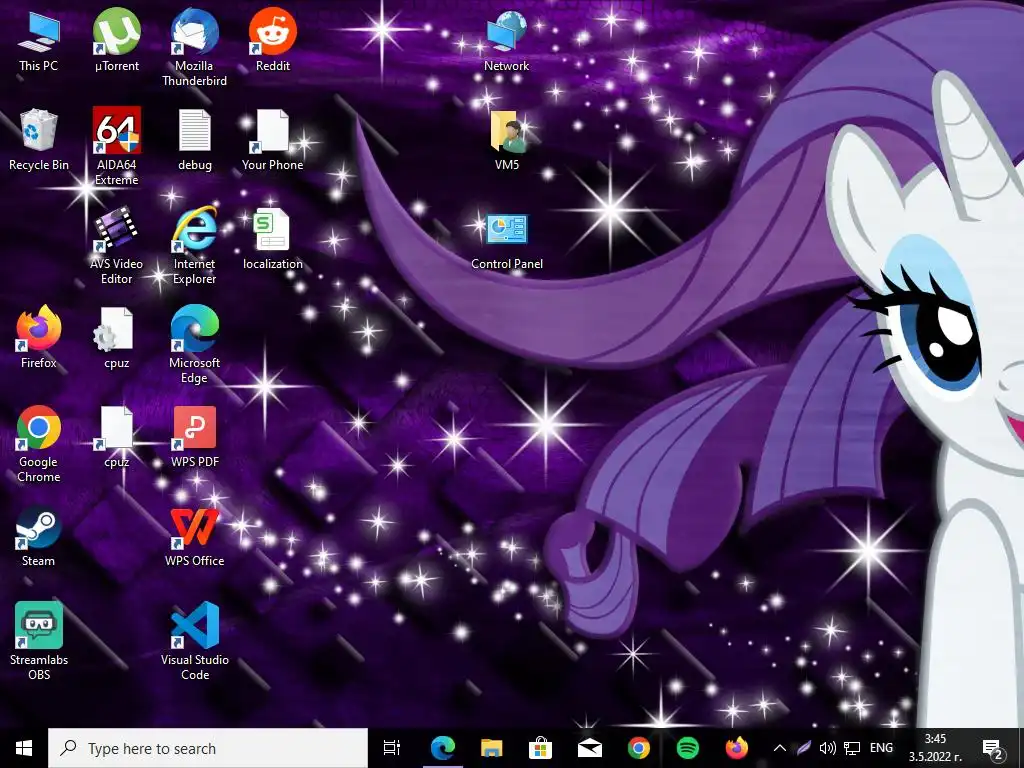
Task: Select the cpuz file with gear icon
Action: 116,338
